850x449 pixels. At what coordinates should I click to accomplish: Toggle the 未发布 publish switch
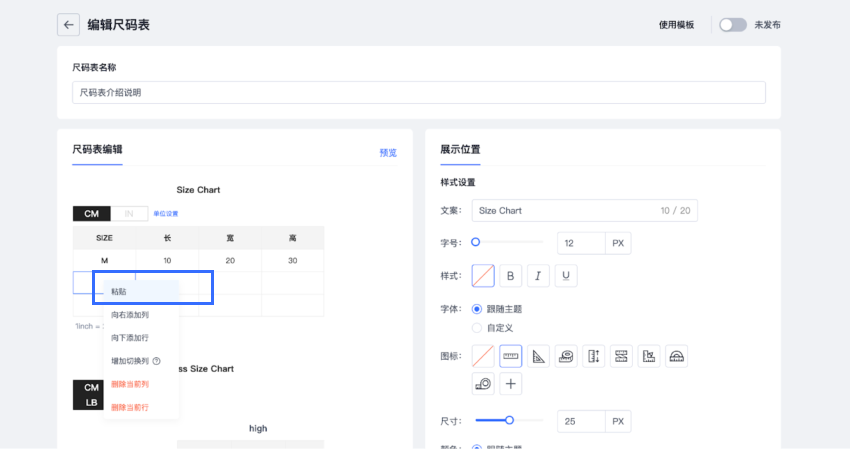click(732, 25)
